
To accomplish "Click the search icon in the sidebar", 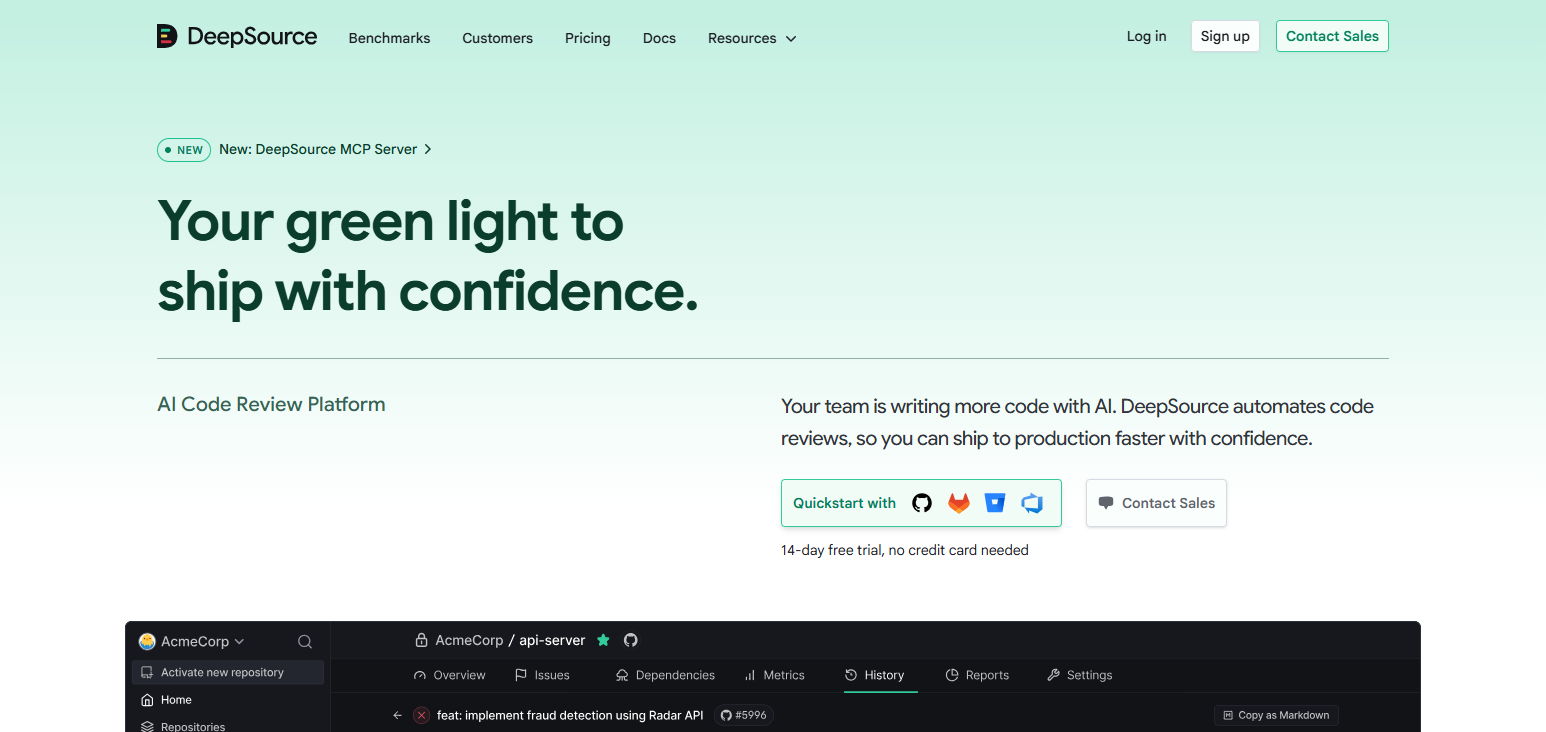I will [305, 642].
